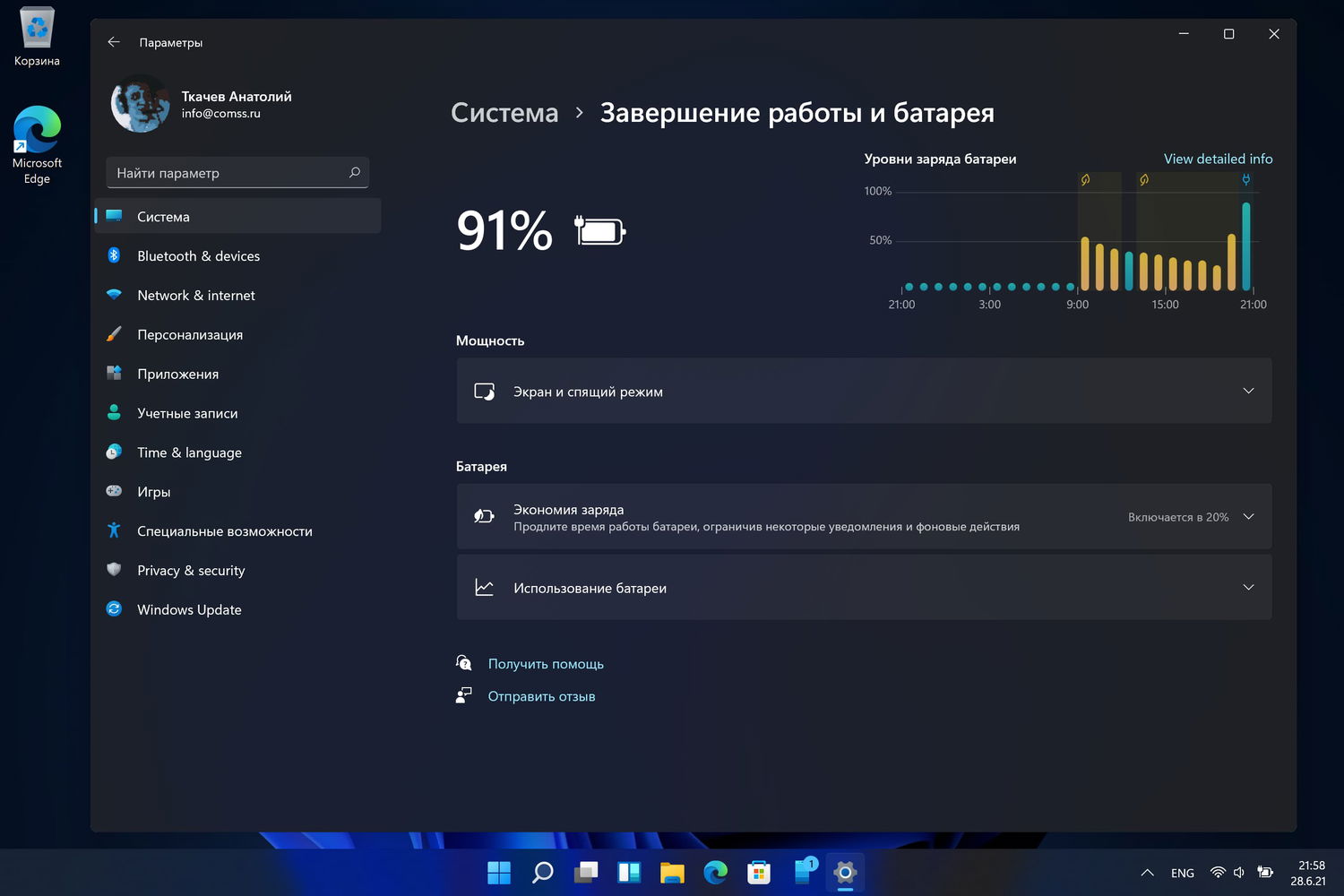
Task: Click the user profile avatar
Action: (140, 104)
